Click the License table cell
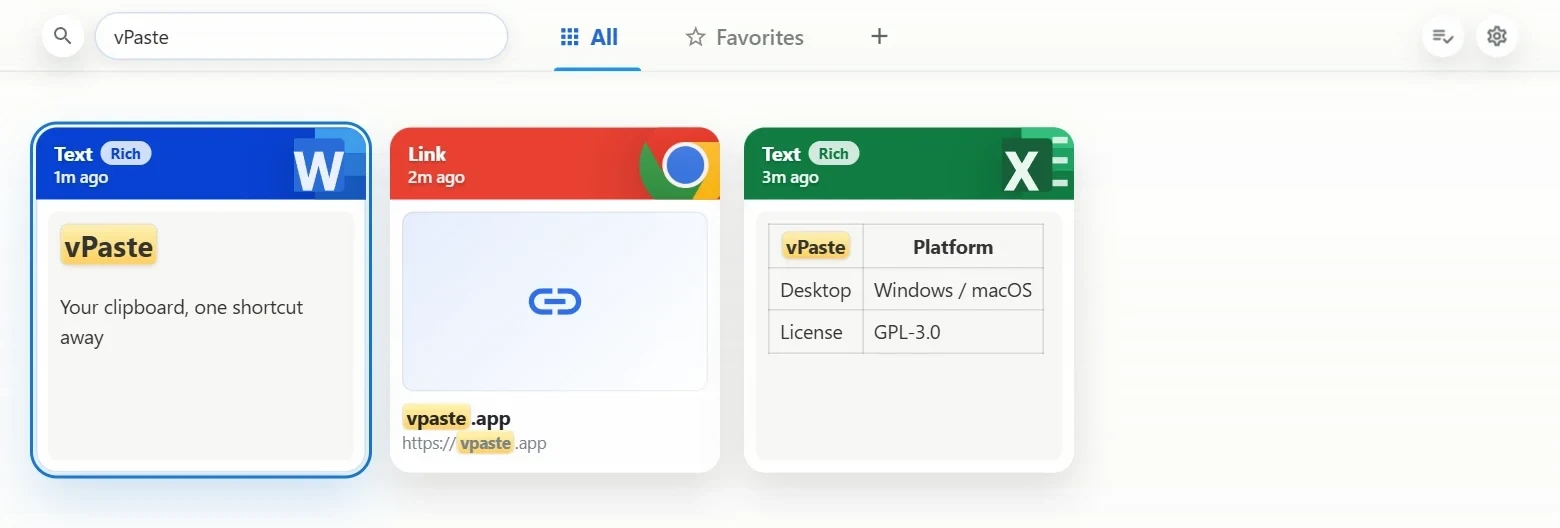This screenshot has width=1560, height=528. (x=816, y=332)
